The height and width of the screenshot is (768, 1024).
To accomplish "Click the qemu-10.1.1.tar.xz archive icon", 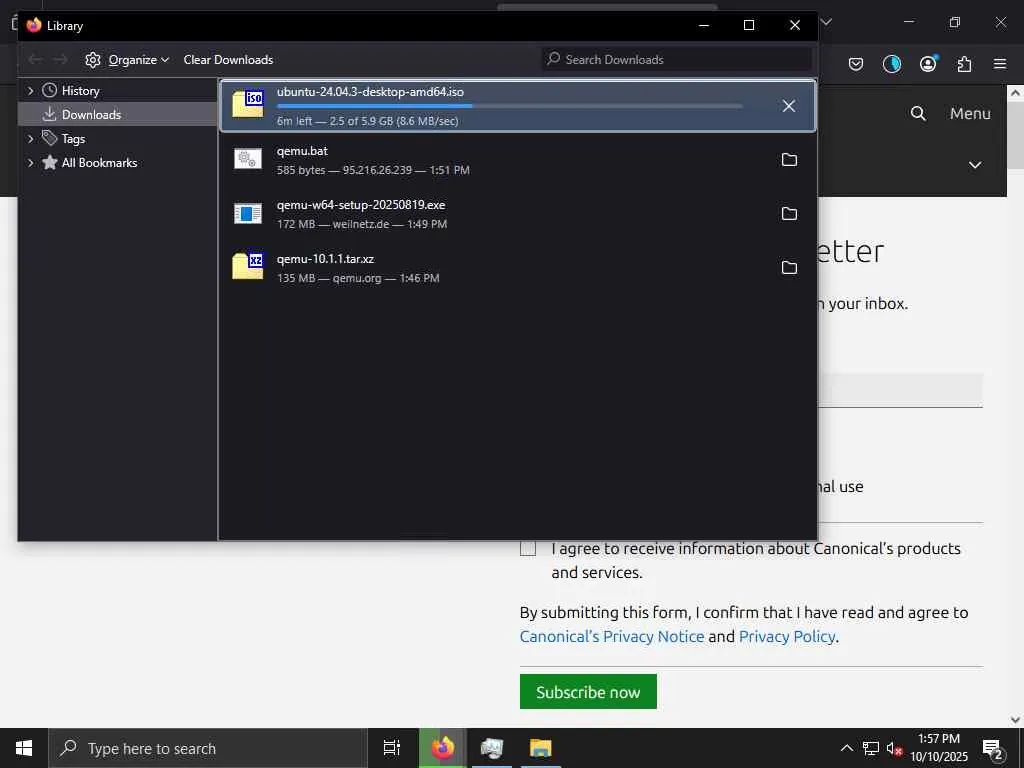I will pyautogui.click(x=248, y=266).
